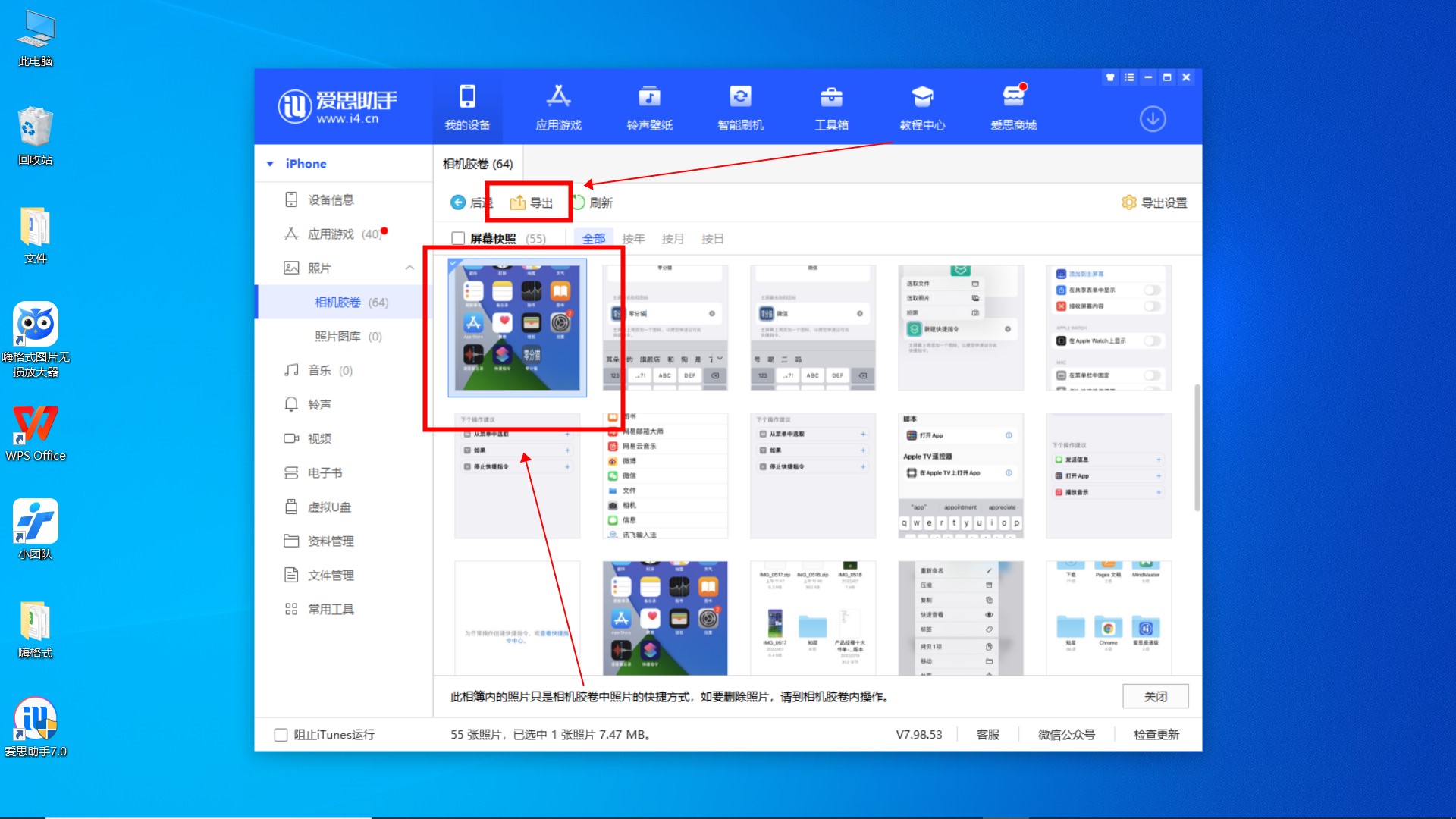Switch to the 按年 view tab
The image size is (1456, 819).
pos(633,238)
